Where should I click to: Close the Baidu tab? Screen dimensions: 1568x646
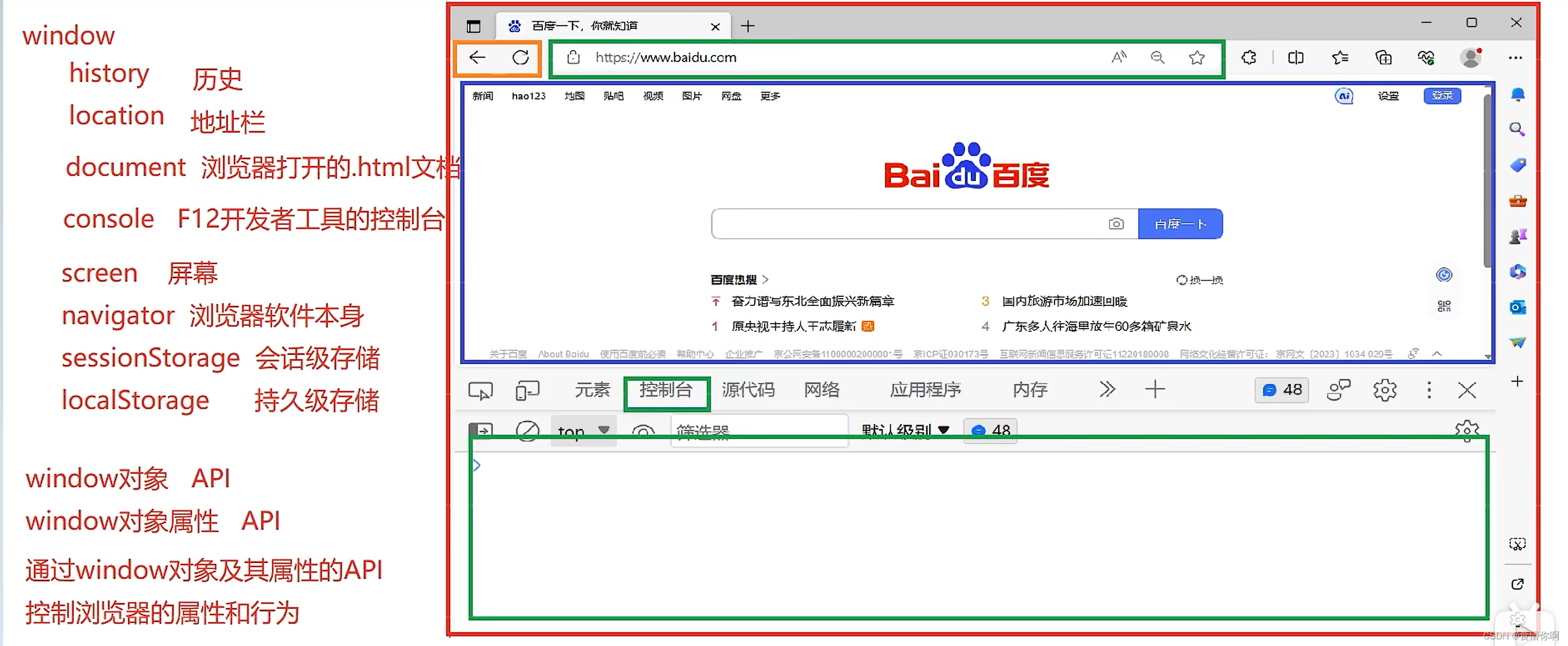click(715, 27)
